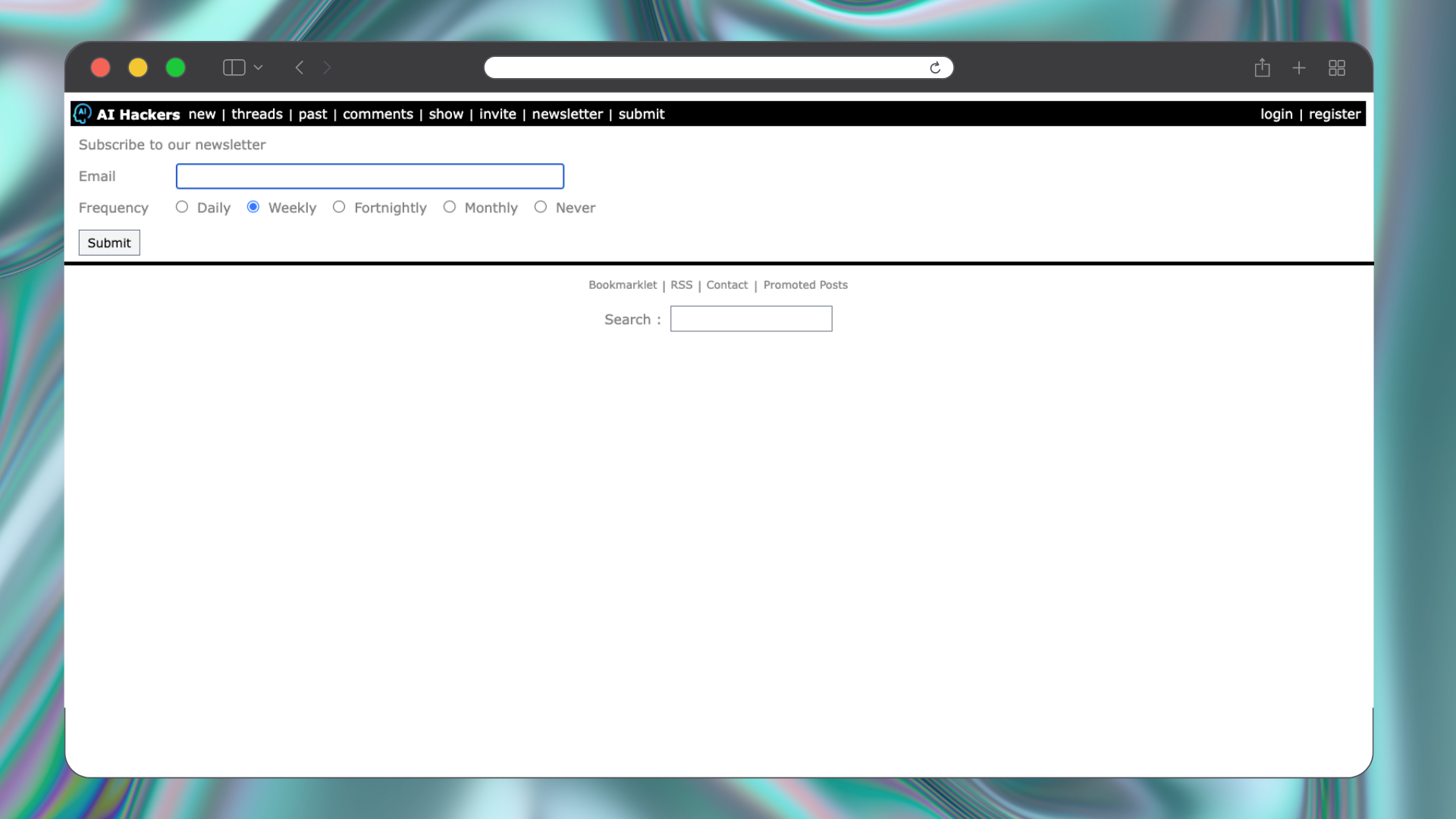Open the Bookmarklet footer link
The height and width of the screenshot is (819, 1456).
click(x=623, y=285)
